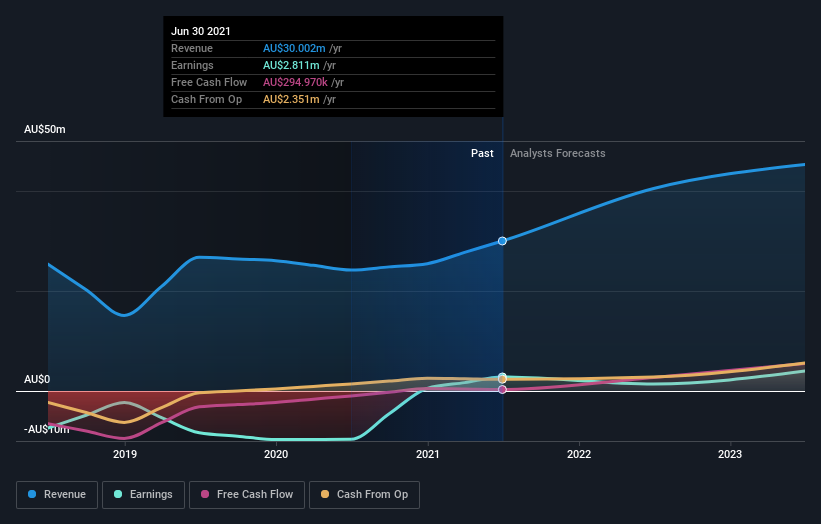This screenshot has width=821, height=524.
Task: Click the AU$2.811m earnings value
Action: coord(291,65)
